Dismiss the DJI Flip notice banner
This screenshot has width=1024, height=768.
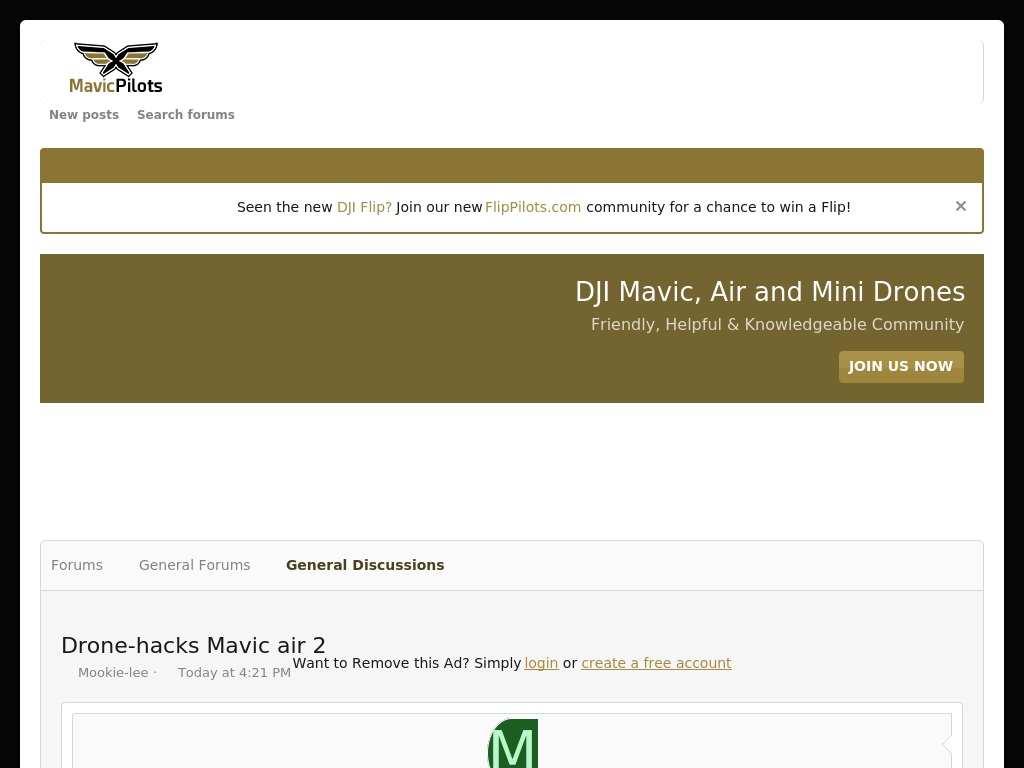960,206
